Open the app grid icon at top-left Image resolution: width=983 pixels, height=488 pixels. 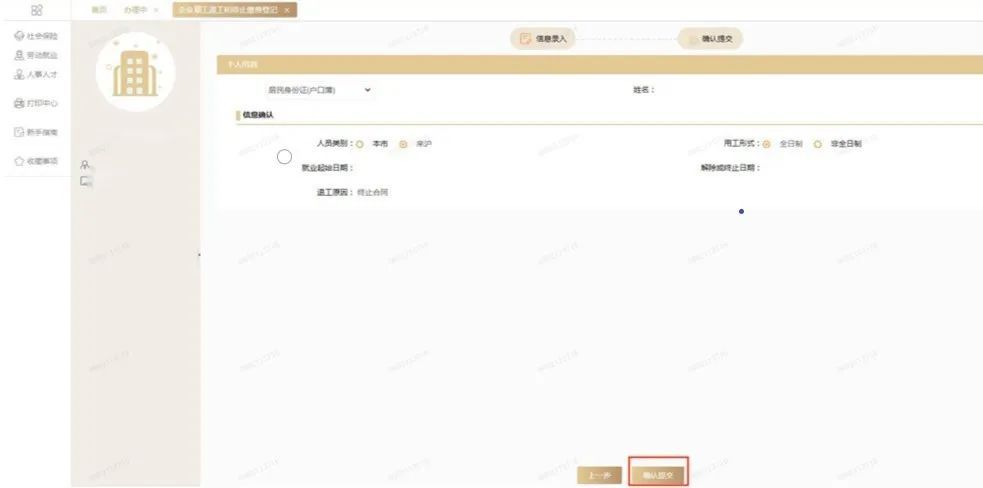coord(36,10)
